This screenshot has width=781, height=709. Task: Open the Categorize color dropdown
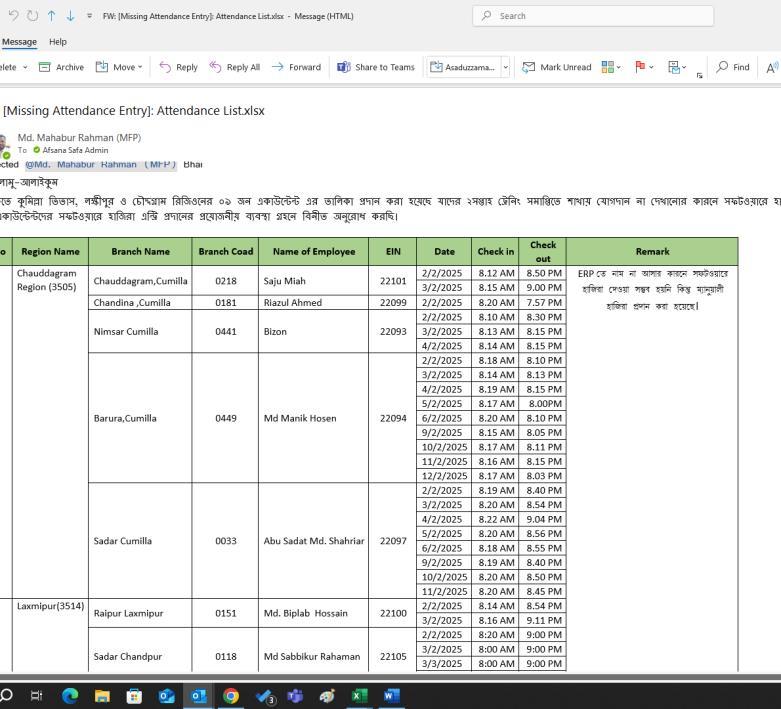point(611,67)
